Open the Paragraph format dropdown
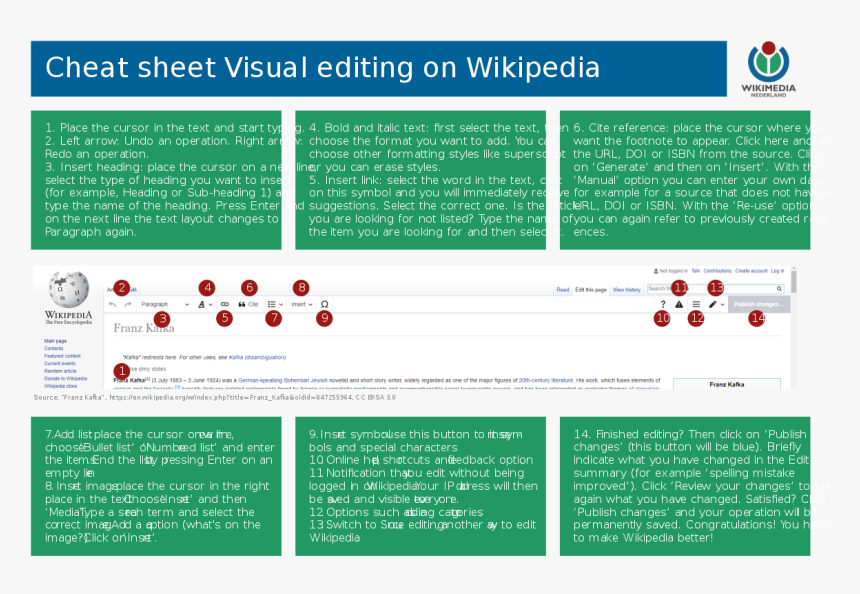This screenshot has width=860, height=594. point(165,304)
